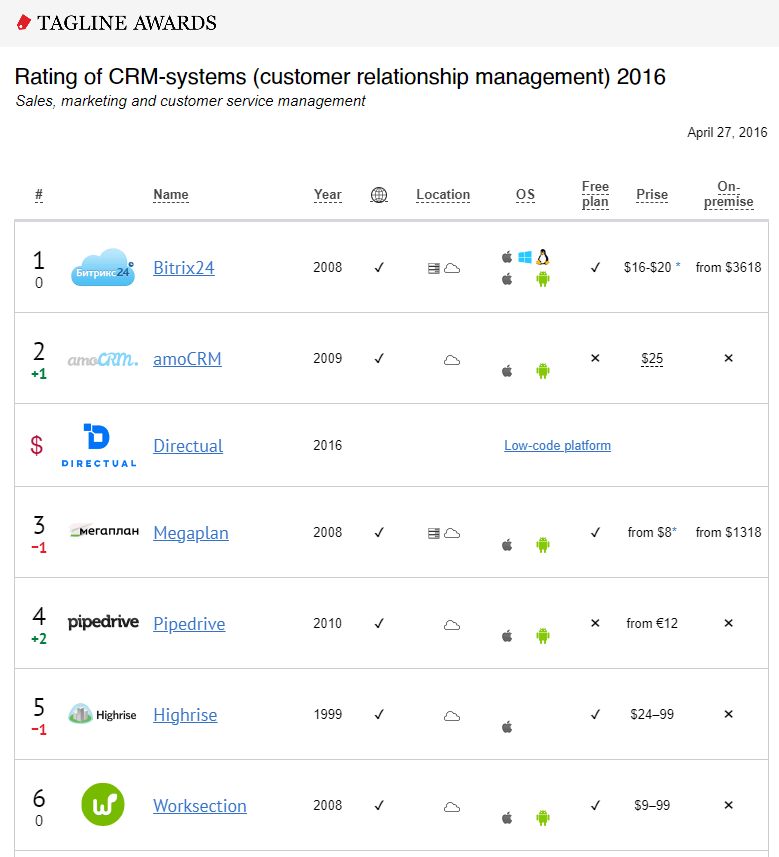This screenshot has height=857, width=779.
Task: Open the Highrise link
Action: [185, 715]
